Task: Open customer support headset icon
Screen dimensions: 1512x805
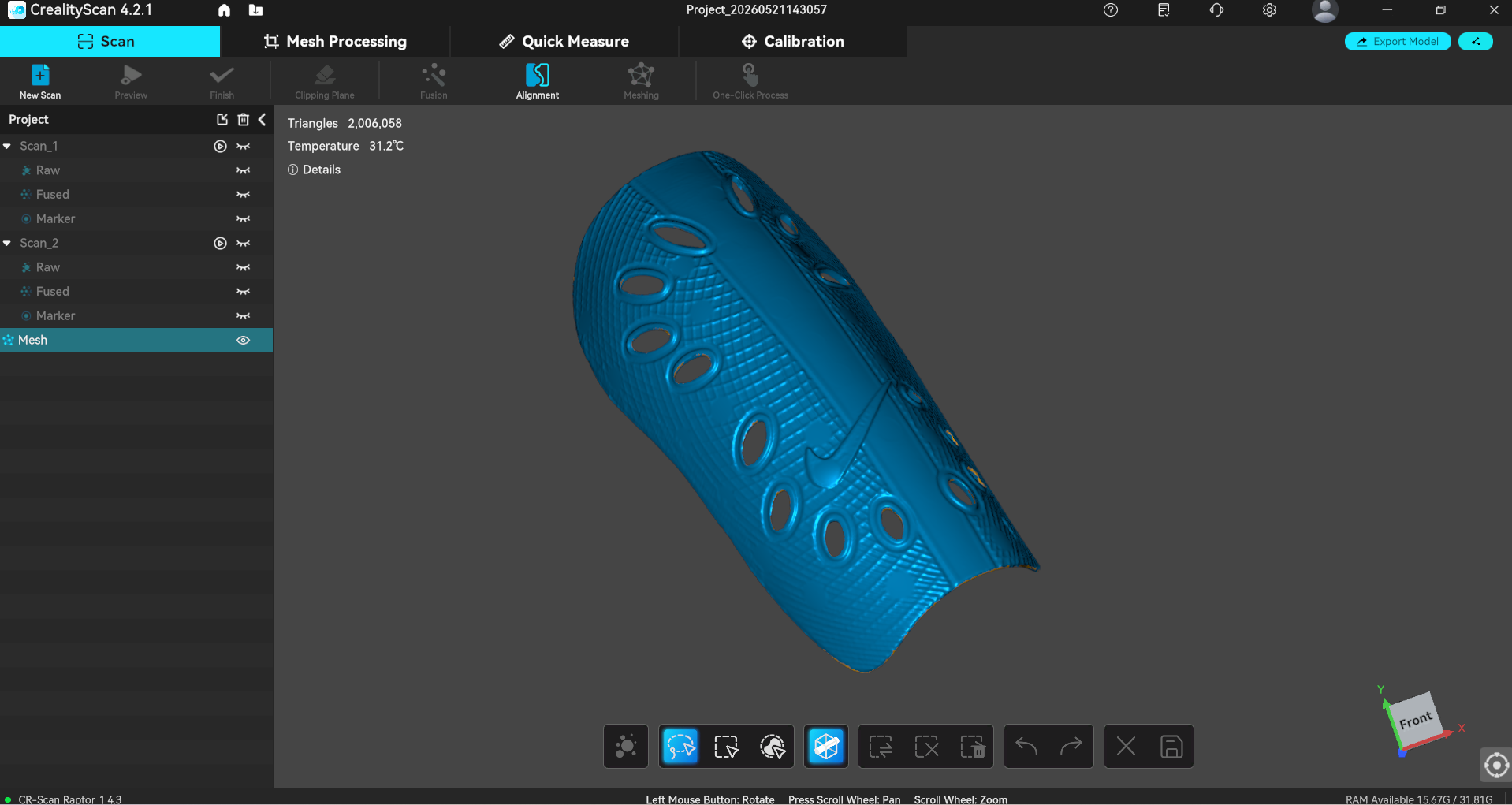Action: click(1216, 10)
